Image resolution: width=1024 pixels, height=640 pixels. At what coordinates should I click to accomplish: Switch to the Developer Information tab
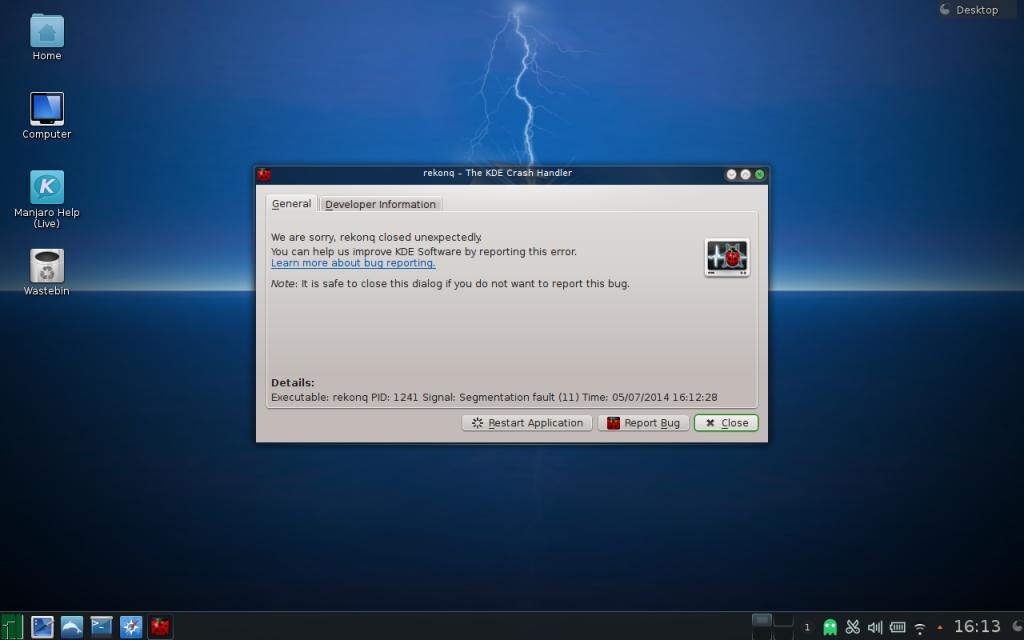(380, 204)
